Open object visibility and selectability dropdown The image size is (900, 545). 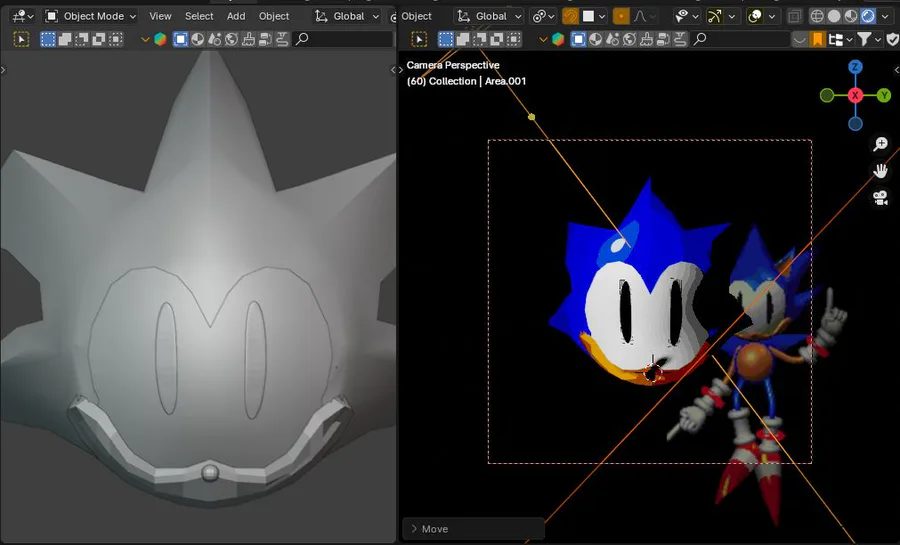685,16
